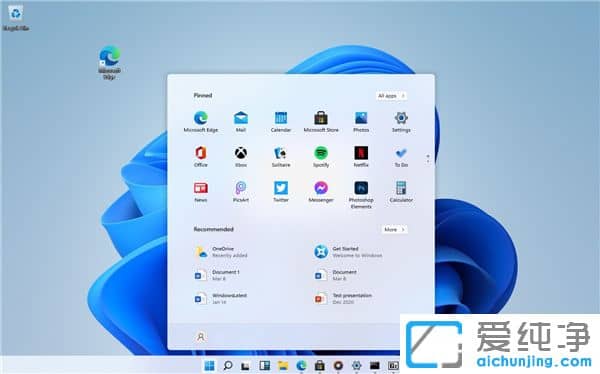The width and height of the screenshot is (600, 374).
Task: Expand Recommended with the More button
Action: 395,229
